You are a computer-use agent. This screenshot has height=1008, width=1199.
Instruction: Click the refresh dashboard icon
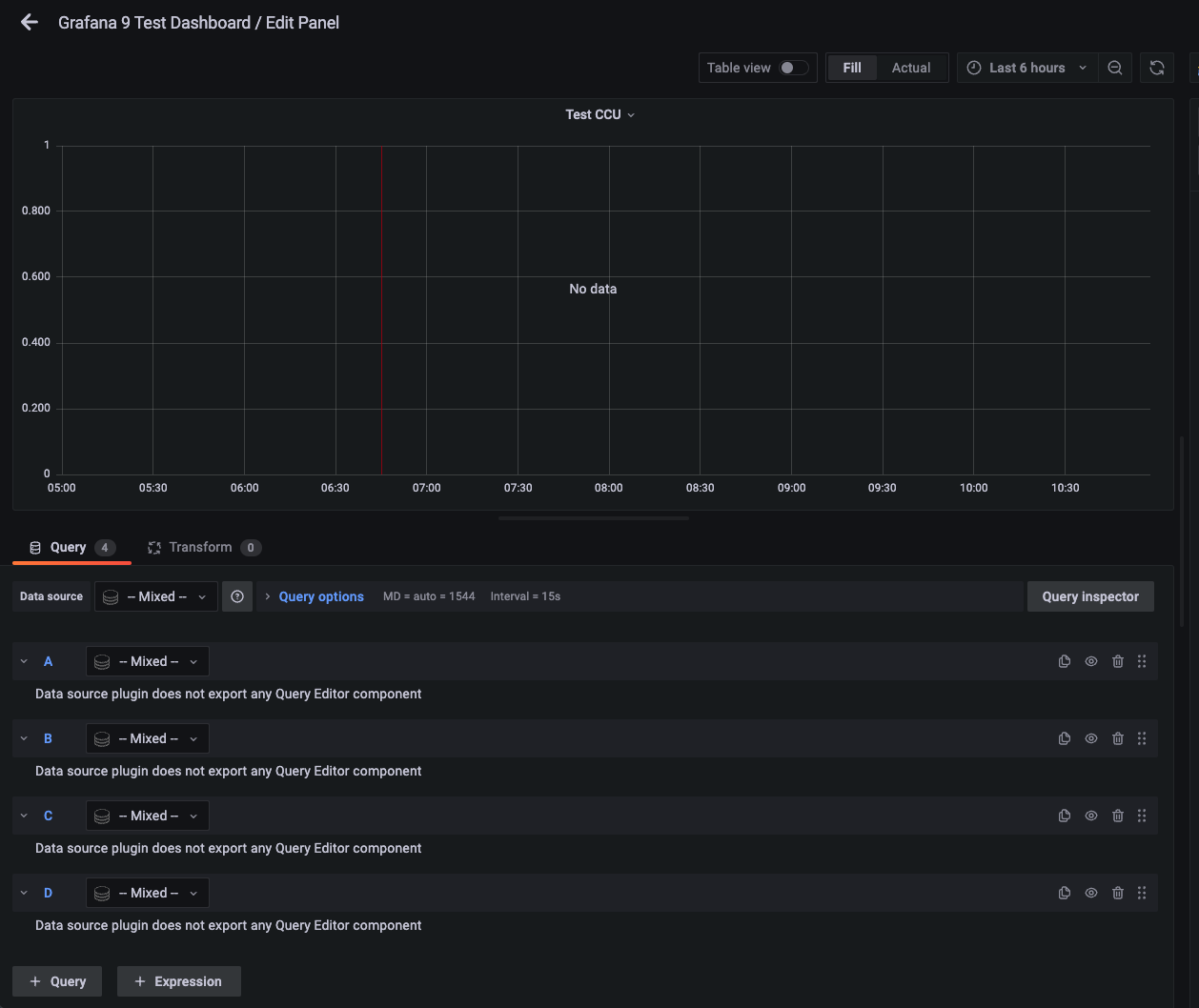click(1157, 68)
